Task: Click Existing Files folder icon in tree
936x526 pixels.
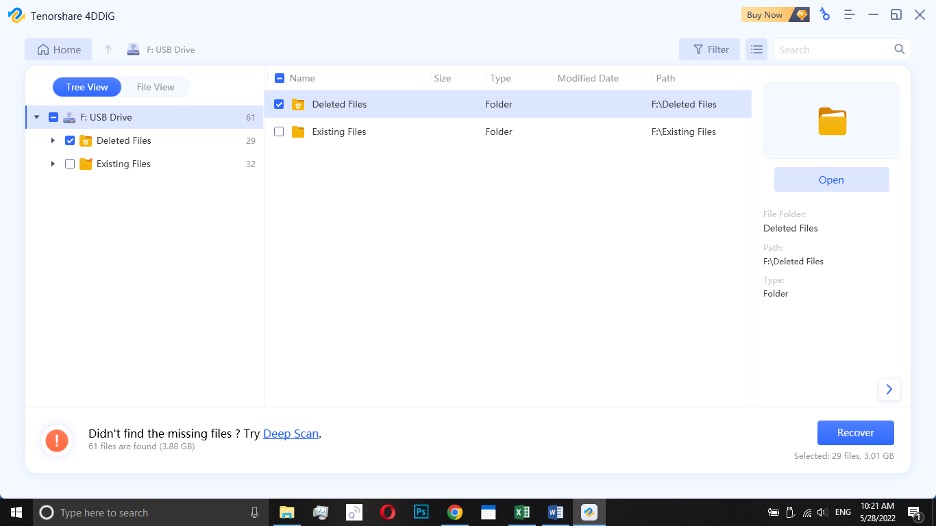Action: point(86,164)
